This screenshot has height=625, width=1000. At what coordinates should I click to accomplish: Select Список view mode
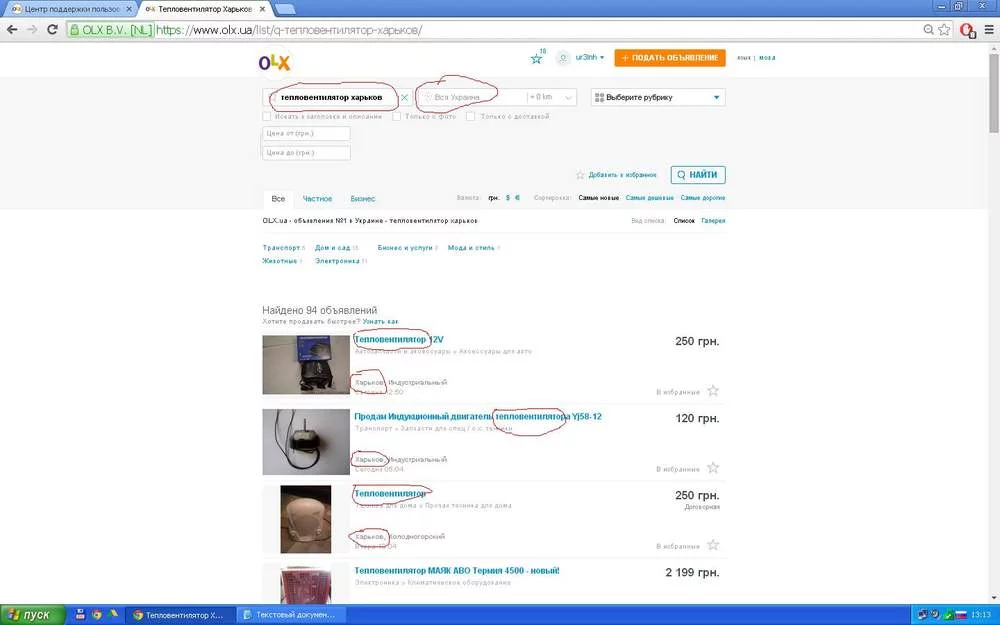[684, 221]
